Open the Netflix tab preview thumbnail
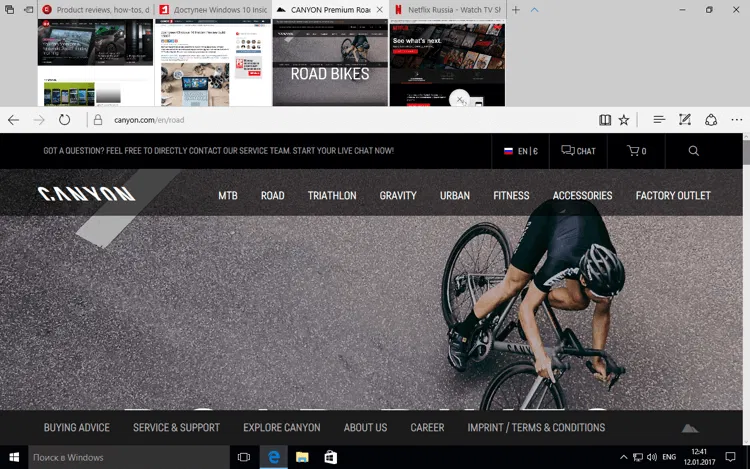750x469 pixels. [x=447, y=63]
